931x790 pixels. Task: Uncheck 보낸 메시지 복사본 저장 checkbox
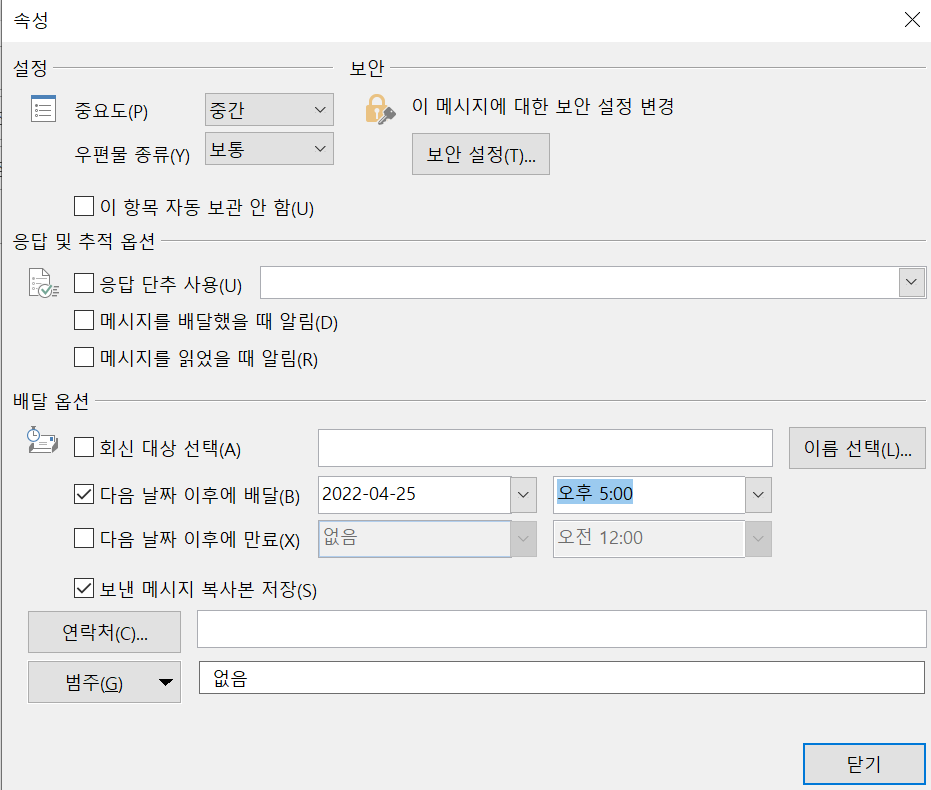click(x=84, y=588)
